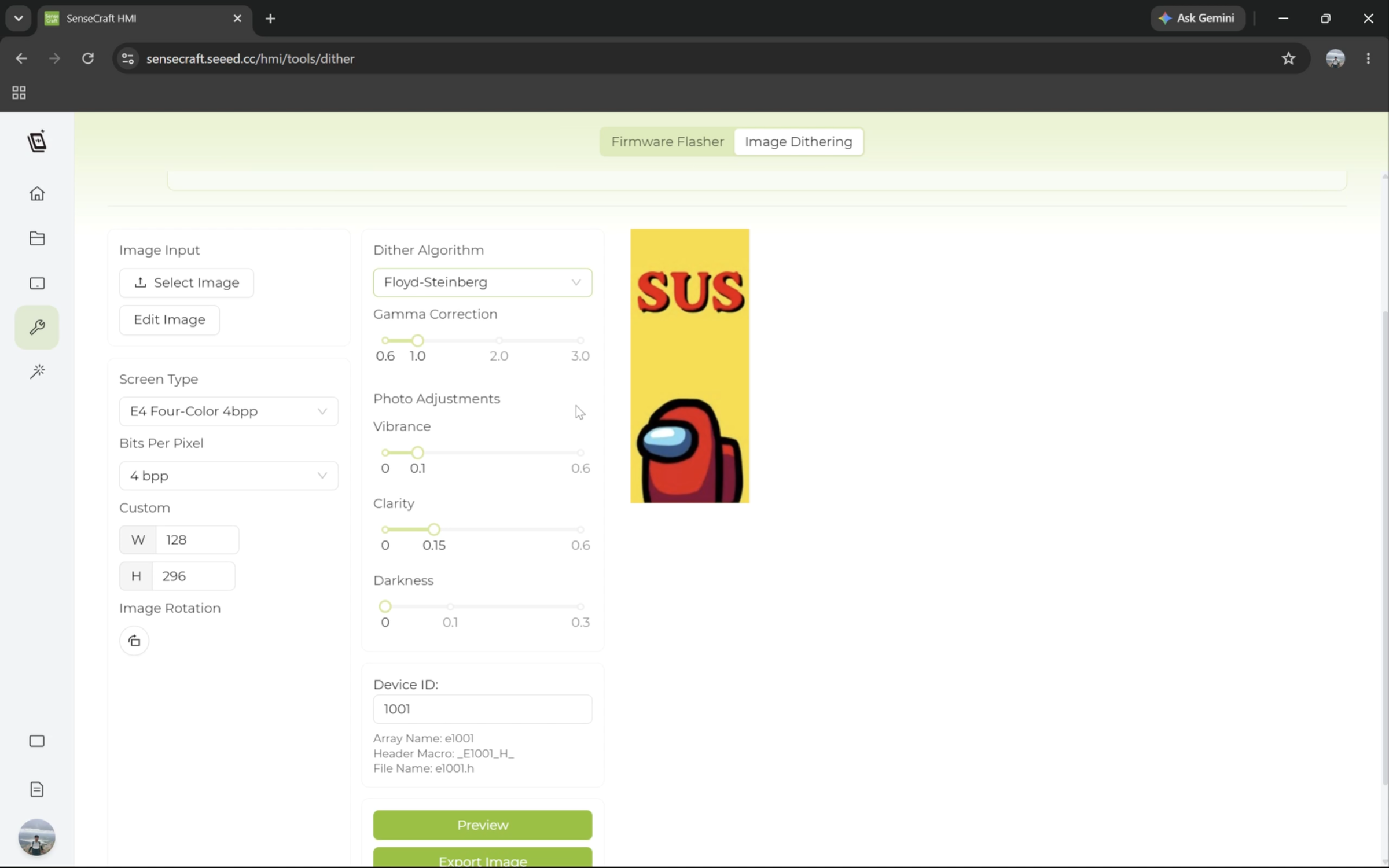Screen dimensions: 1389x868
Task: Expand the Dither Algorithm Floyd-Steinberg dropdown
Action: click(x=483, y=282)
